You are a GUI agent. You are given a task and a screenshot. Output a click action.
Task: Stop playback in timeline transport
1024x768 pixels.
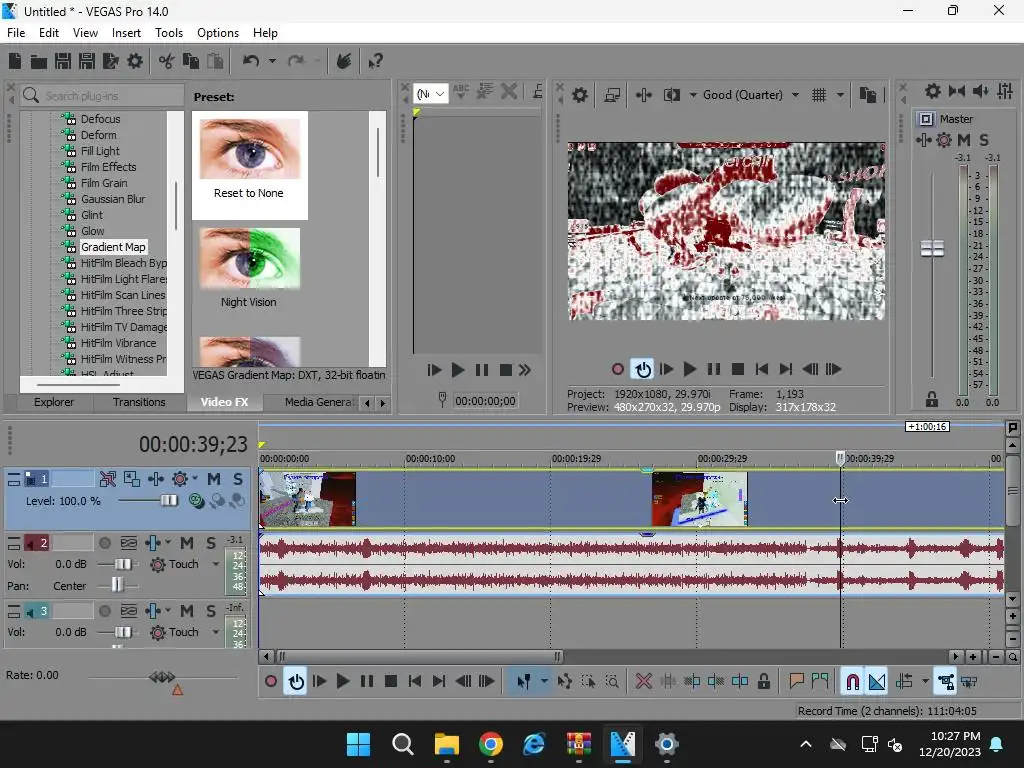391,682
